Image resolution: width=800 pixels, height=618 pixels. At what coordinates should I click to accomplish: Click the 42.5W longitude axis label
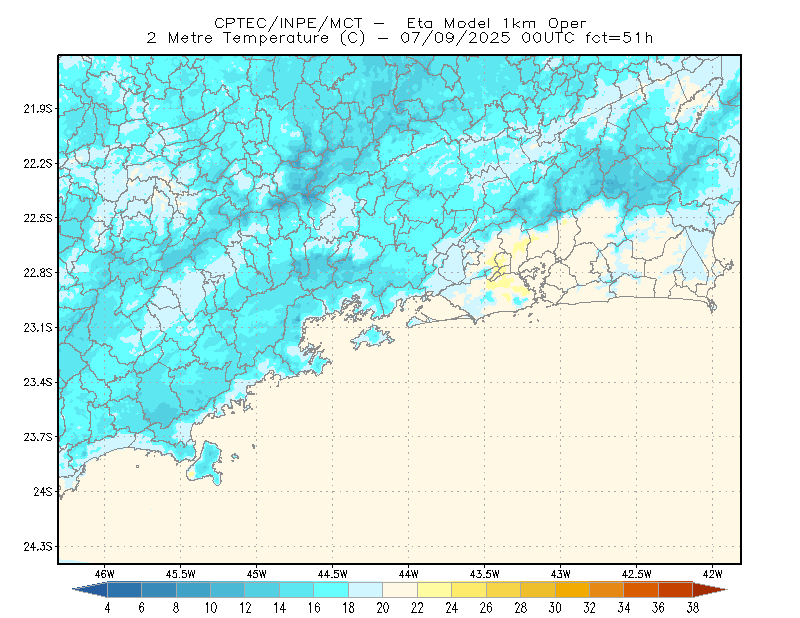pyautogui.click(x=636, y=574)
